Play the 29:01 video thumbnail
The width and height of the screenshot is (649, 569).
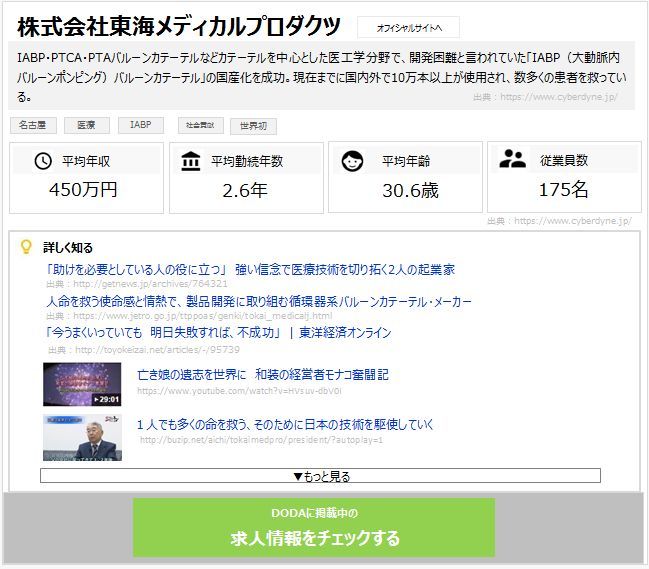tap(82, 384)
